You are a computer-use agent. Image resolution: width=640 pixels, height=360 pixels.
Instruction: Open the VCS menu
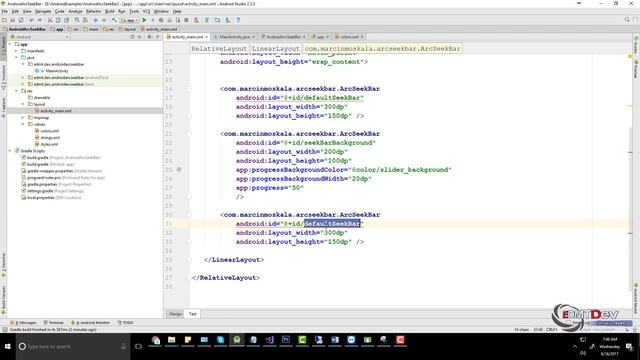coord(146,11)
